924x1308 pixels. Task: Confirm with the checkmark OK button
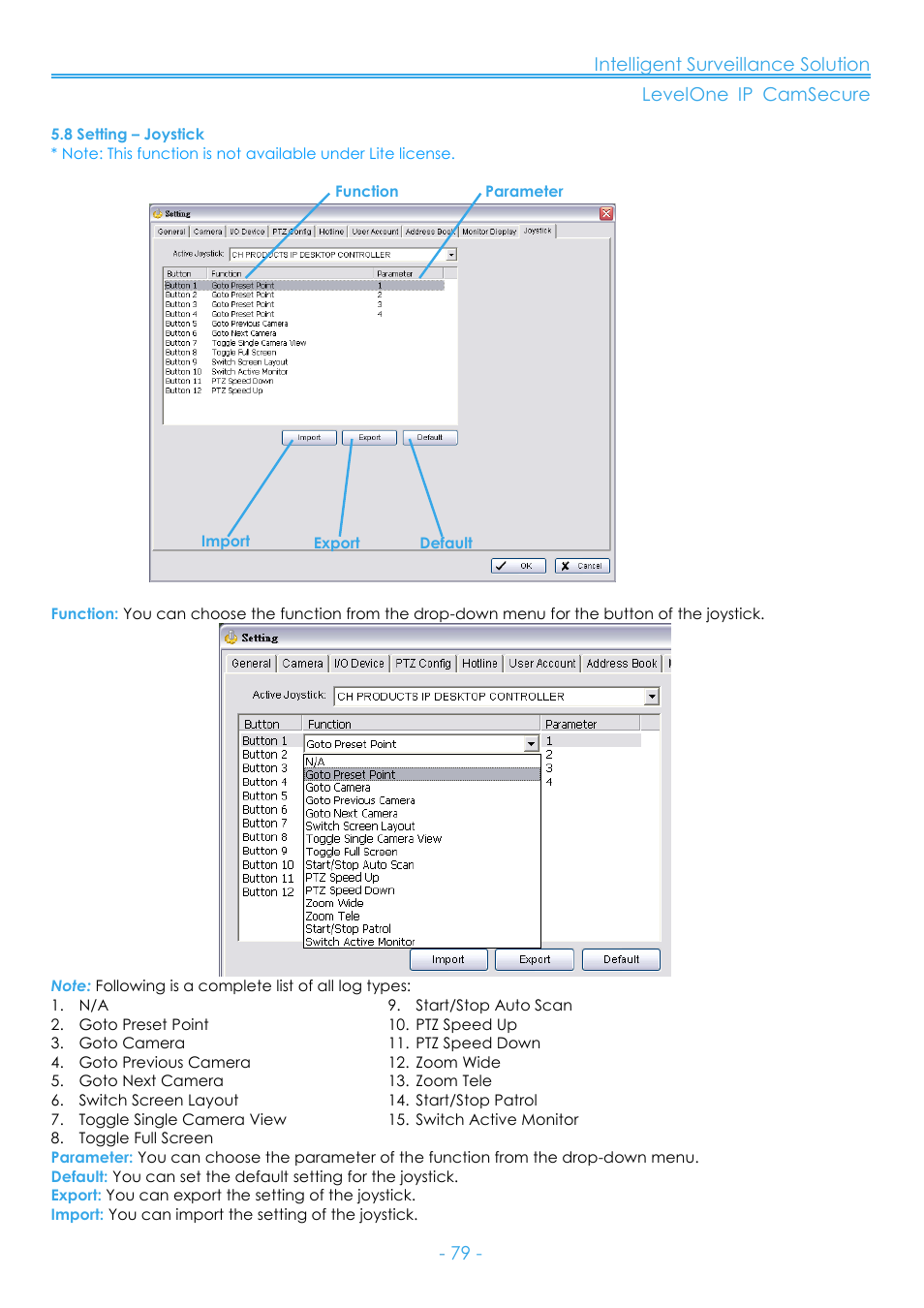click(x=518, y=566)
